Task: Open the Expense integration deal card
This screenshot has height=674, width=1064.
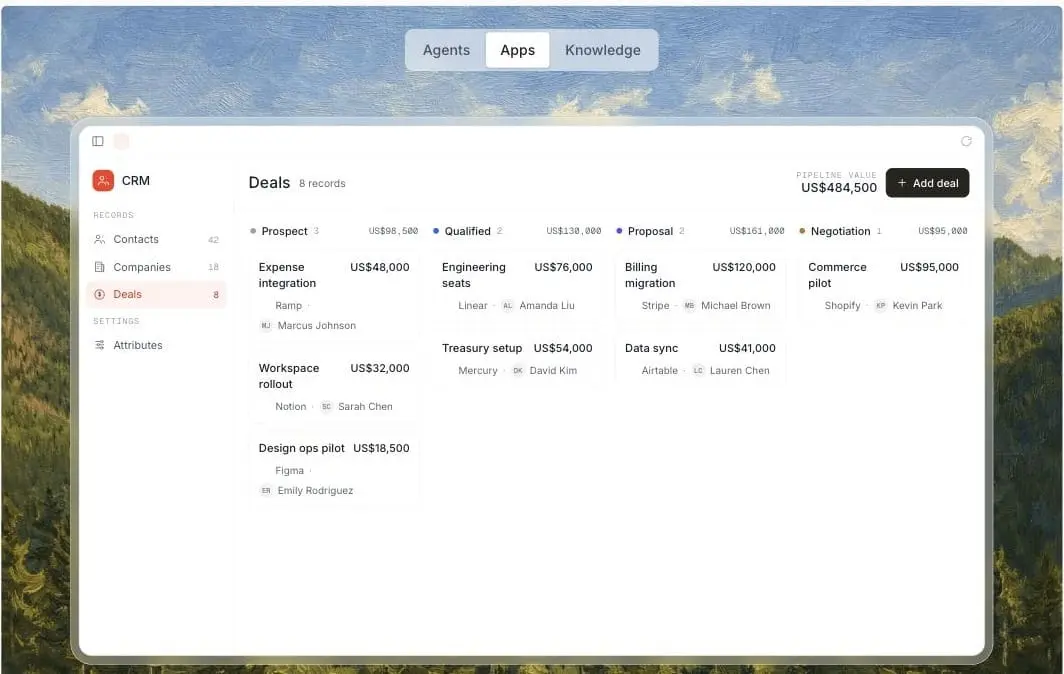Action: point(334,296)
